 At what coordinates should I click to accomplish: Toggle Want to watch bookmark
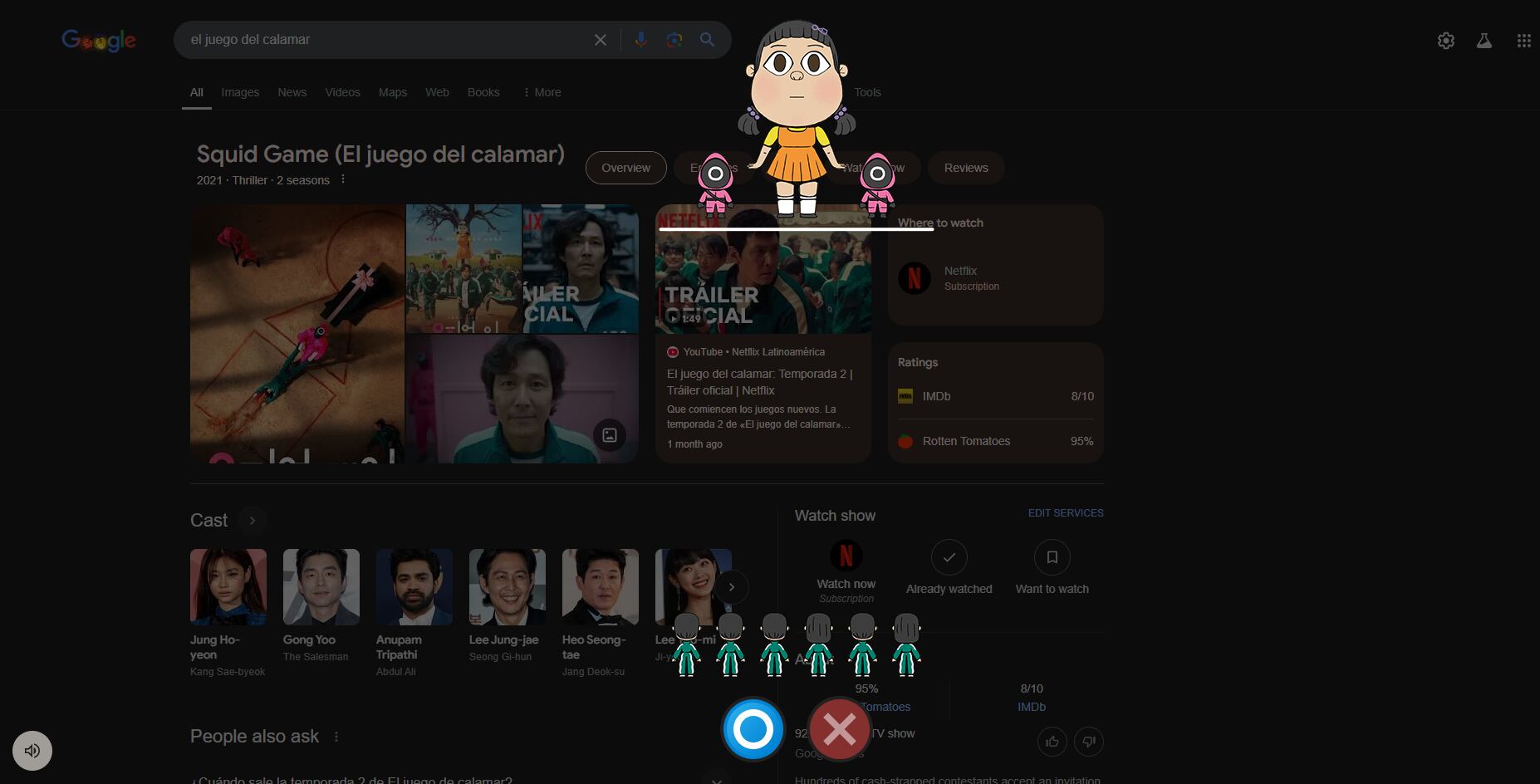point(1052,557)
